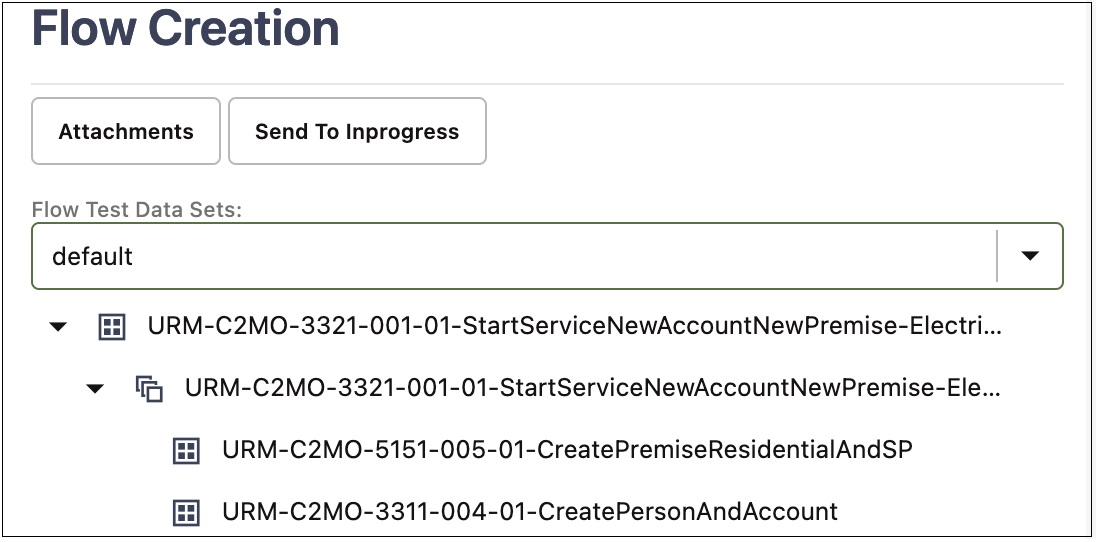Viewport: 1096px width, 542px height.
Task: Click vertical separator beside the dropdown caret
Action: pyautogui.click(x=997, y=256)
